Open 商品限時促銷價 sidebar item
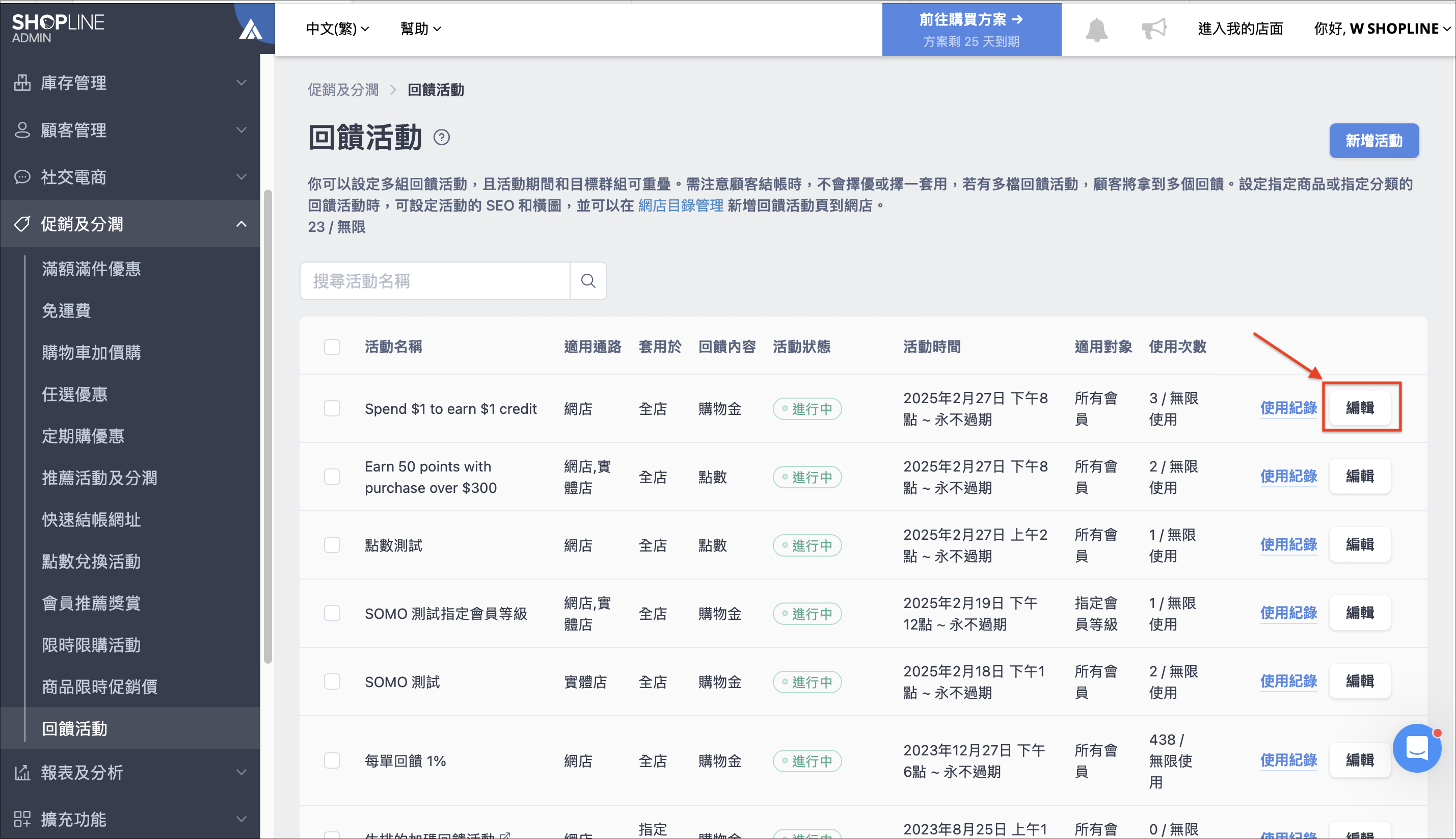The width and height of the screenshot is (1456, 839). (x=99, y=686)
